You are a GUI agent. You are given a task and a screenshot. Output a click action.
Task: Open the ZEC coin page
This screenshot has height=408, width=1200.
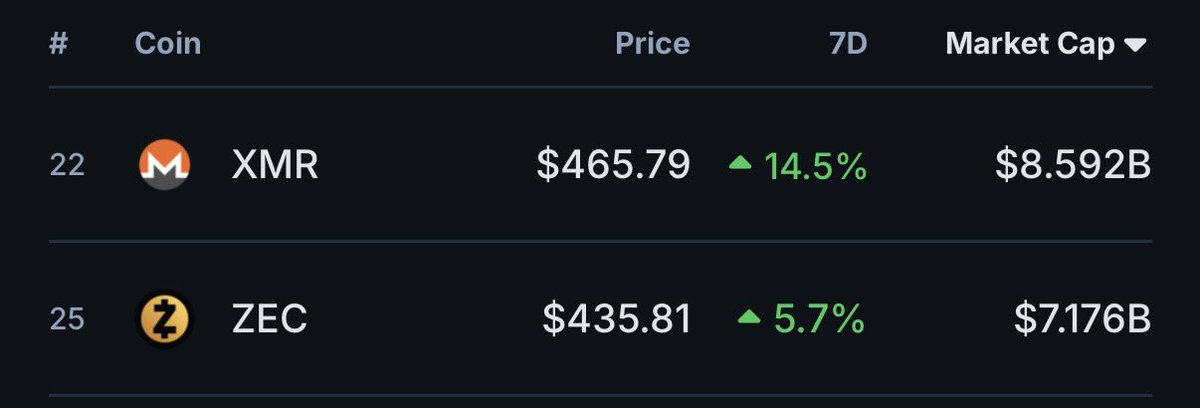tap(269, 319)
